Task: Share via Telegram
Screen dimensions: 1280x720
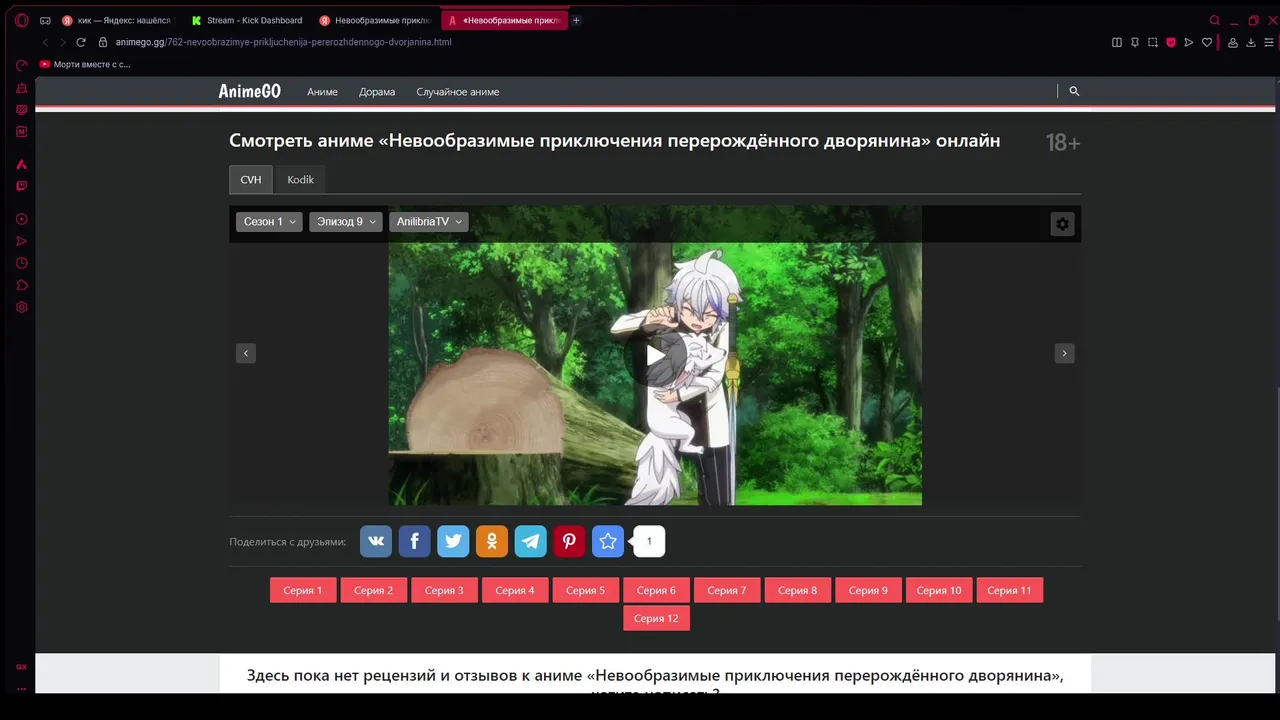Action: 531,541
